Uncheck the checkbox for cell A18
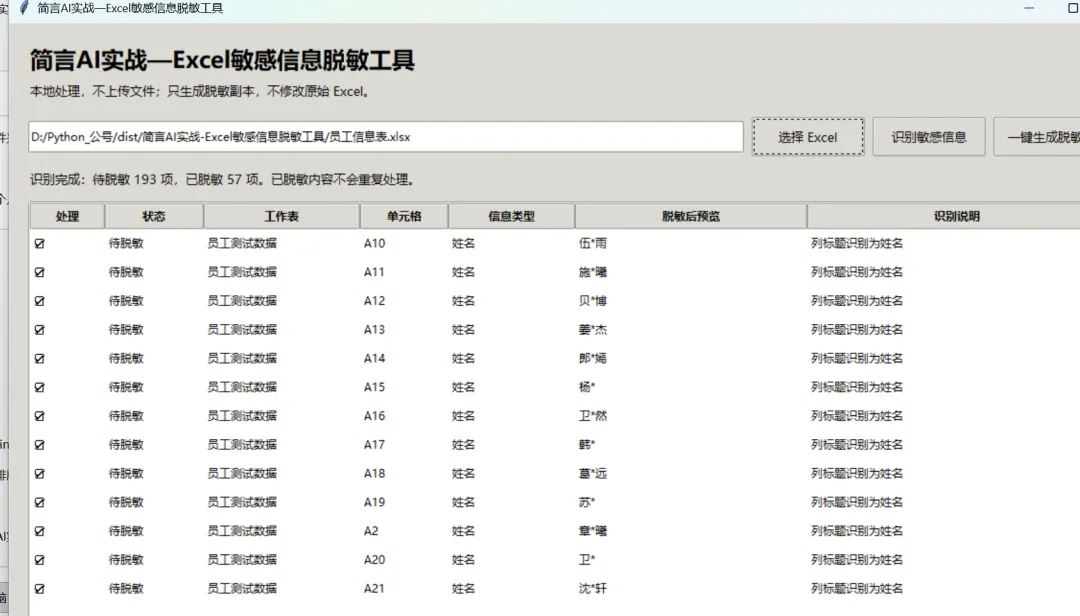Image resolution: width=1080 pixels, height=616 pixels. coord(39,473)
